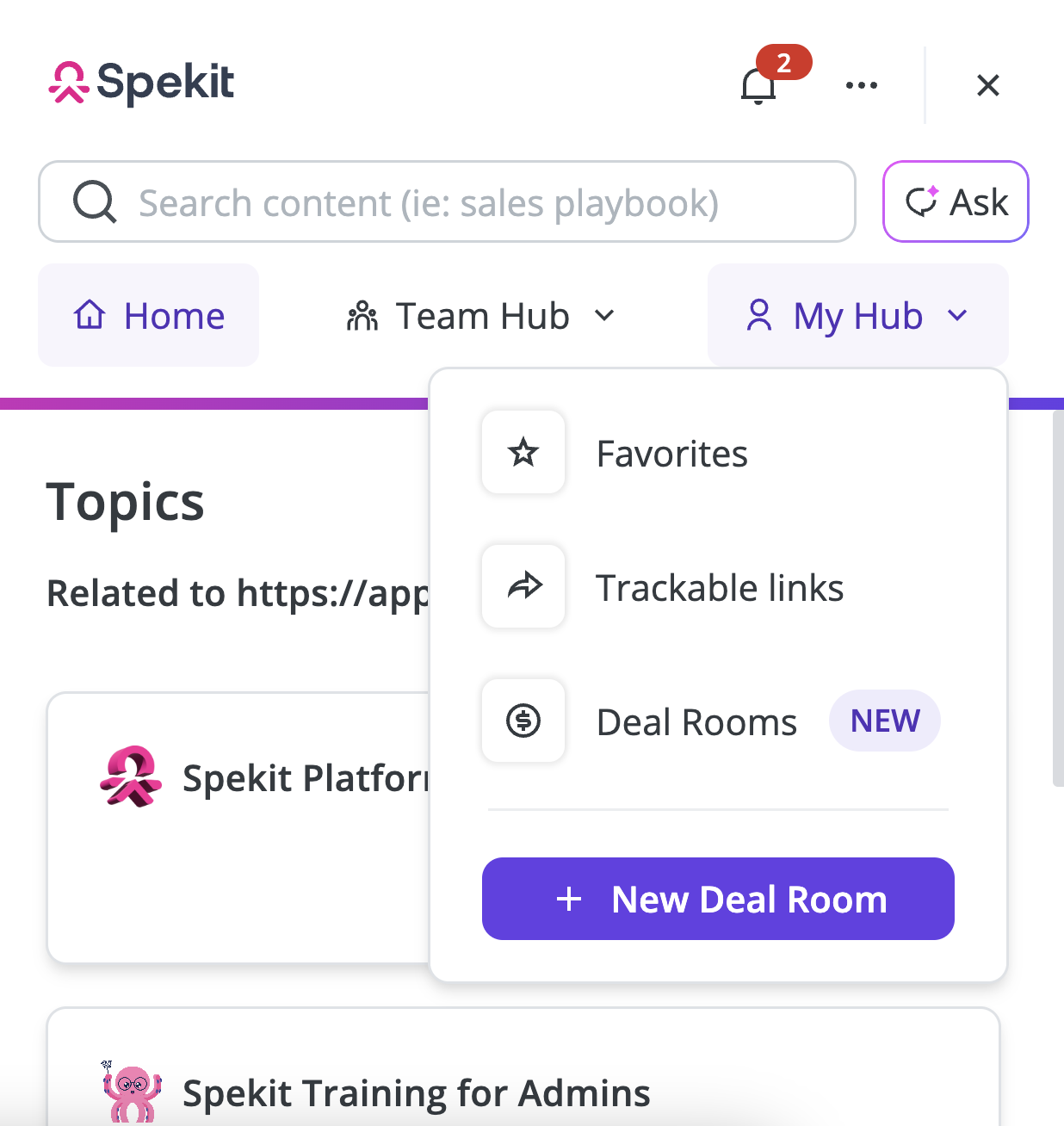This screenshot has width=1064, height=1126.
Task: Click the Ask AI button
Action: click(x=956, y=201)
